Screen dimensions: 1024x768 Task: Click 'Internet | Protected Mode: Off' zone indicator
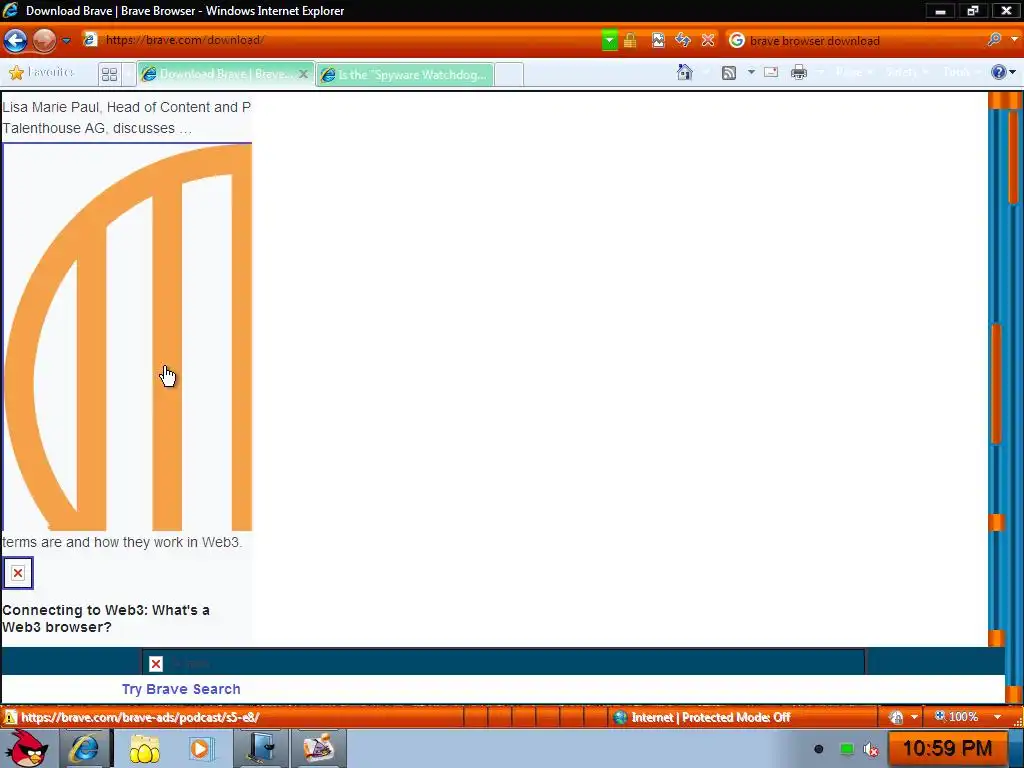coord(702,717)
